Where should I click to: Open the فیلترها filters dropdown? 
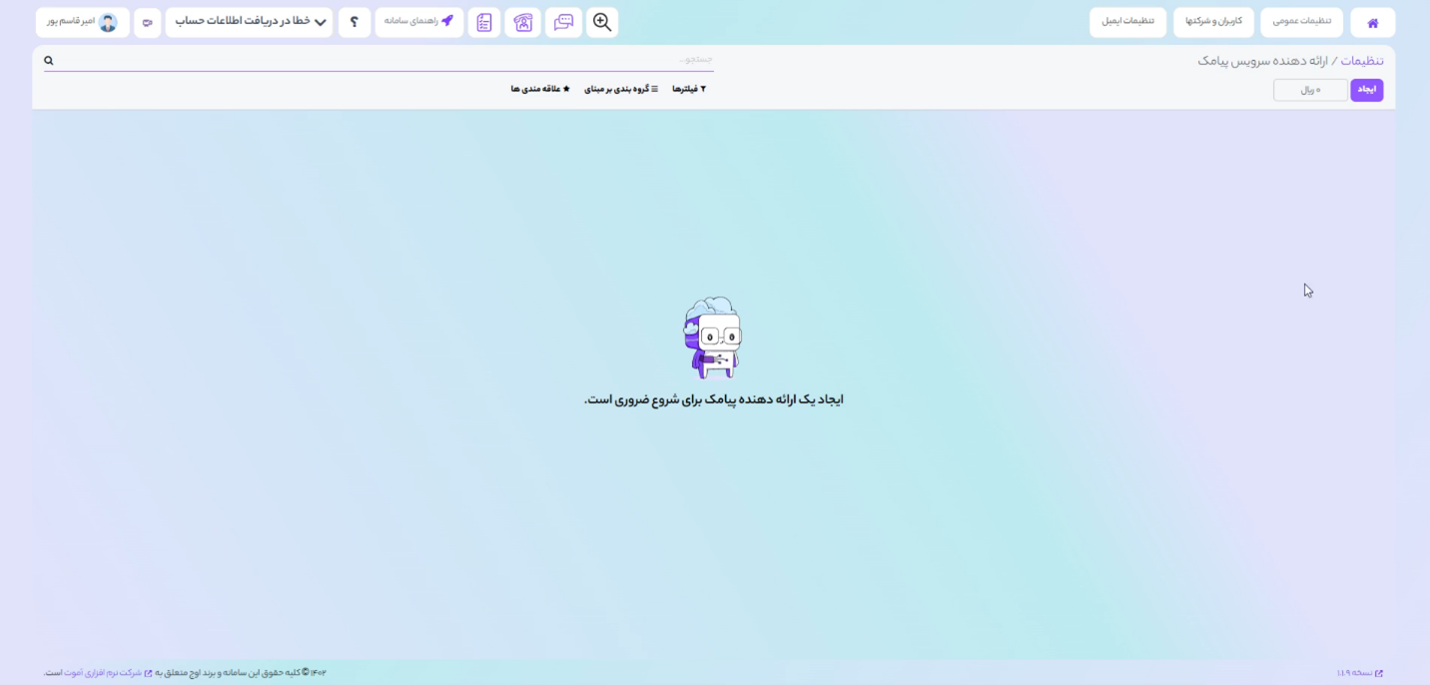(689, 89)
